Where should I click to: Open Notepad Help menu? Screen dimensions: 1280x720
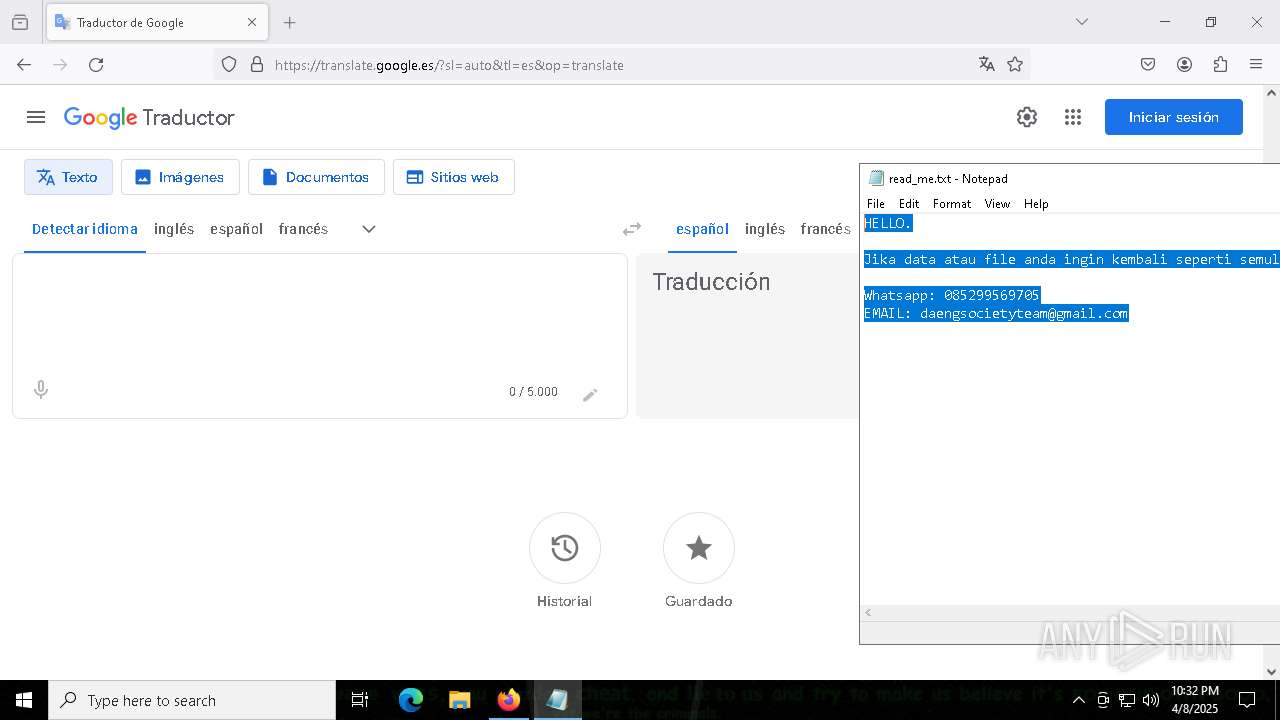click(1036, 203)
